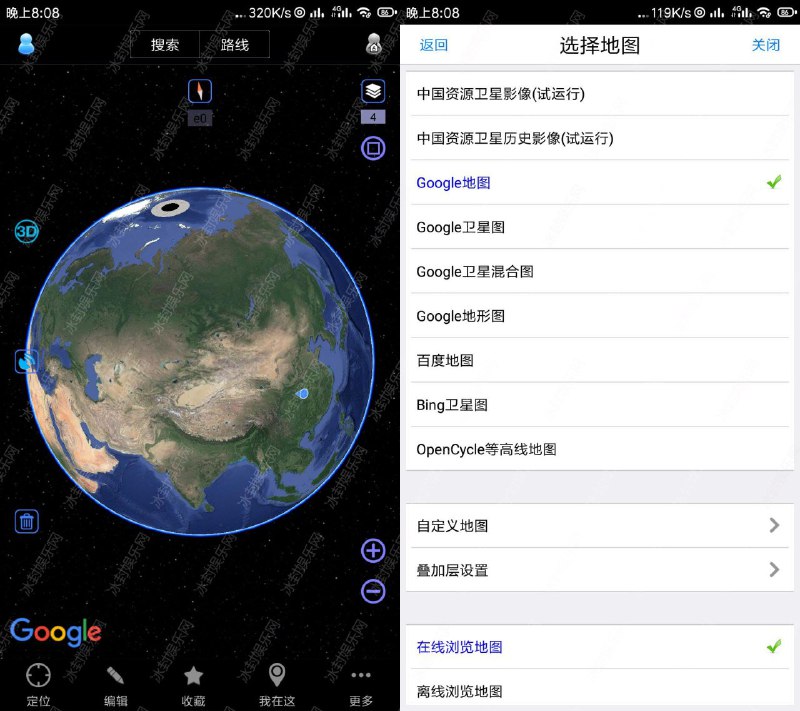Select Google卫星混合图 option
800x711 pixels.
600,271
